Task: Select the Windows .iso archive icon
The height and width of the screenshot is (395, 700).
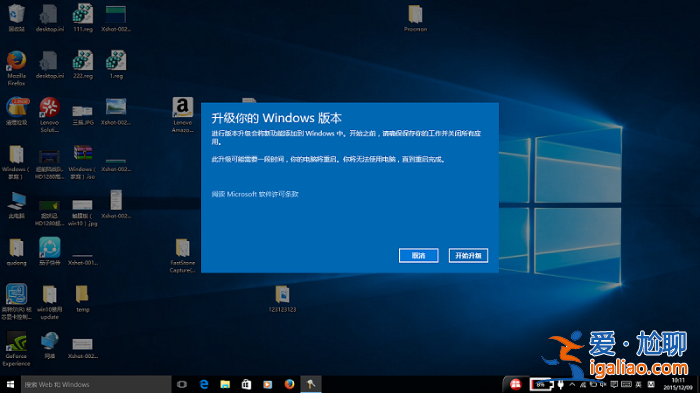Action: pyautogui.click(x=83, y=162)
